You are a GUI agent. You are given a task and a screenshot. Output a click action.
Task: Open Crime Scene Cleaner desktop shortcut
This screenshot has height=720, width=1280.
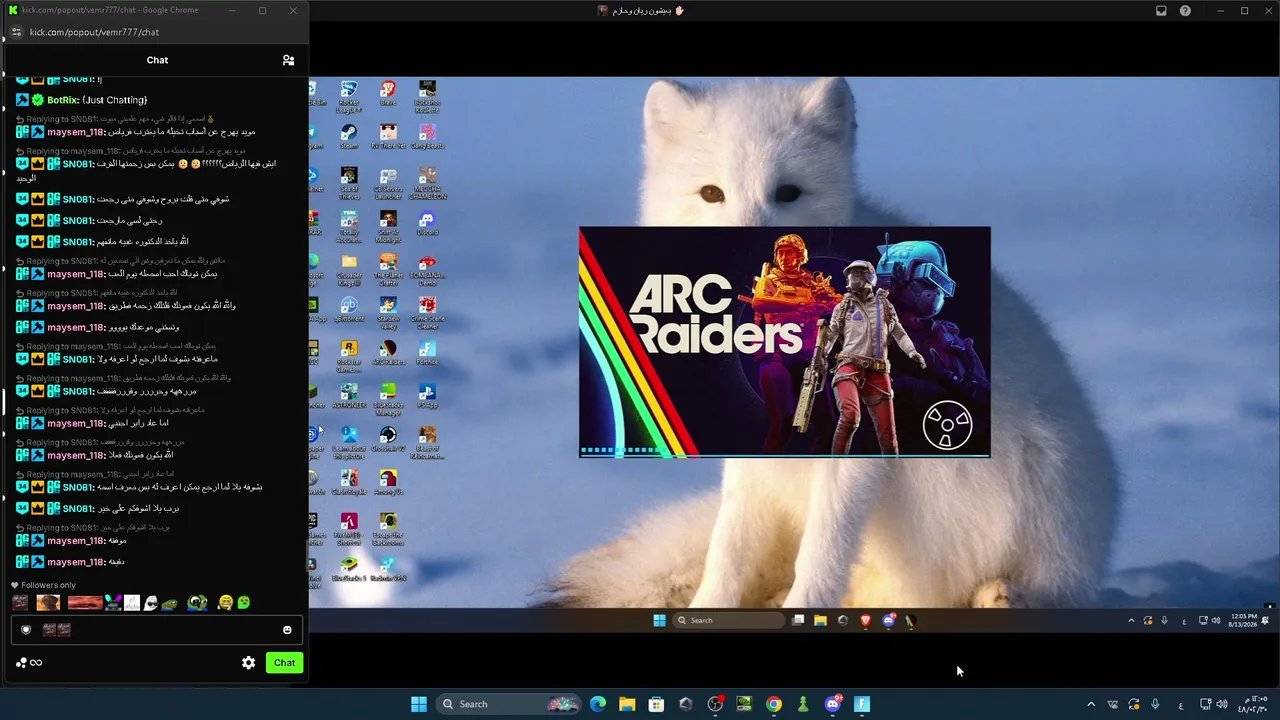pyautogui.click(x=427, y=312)
